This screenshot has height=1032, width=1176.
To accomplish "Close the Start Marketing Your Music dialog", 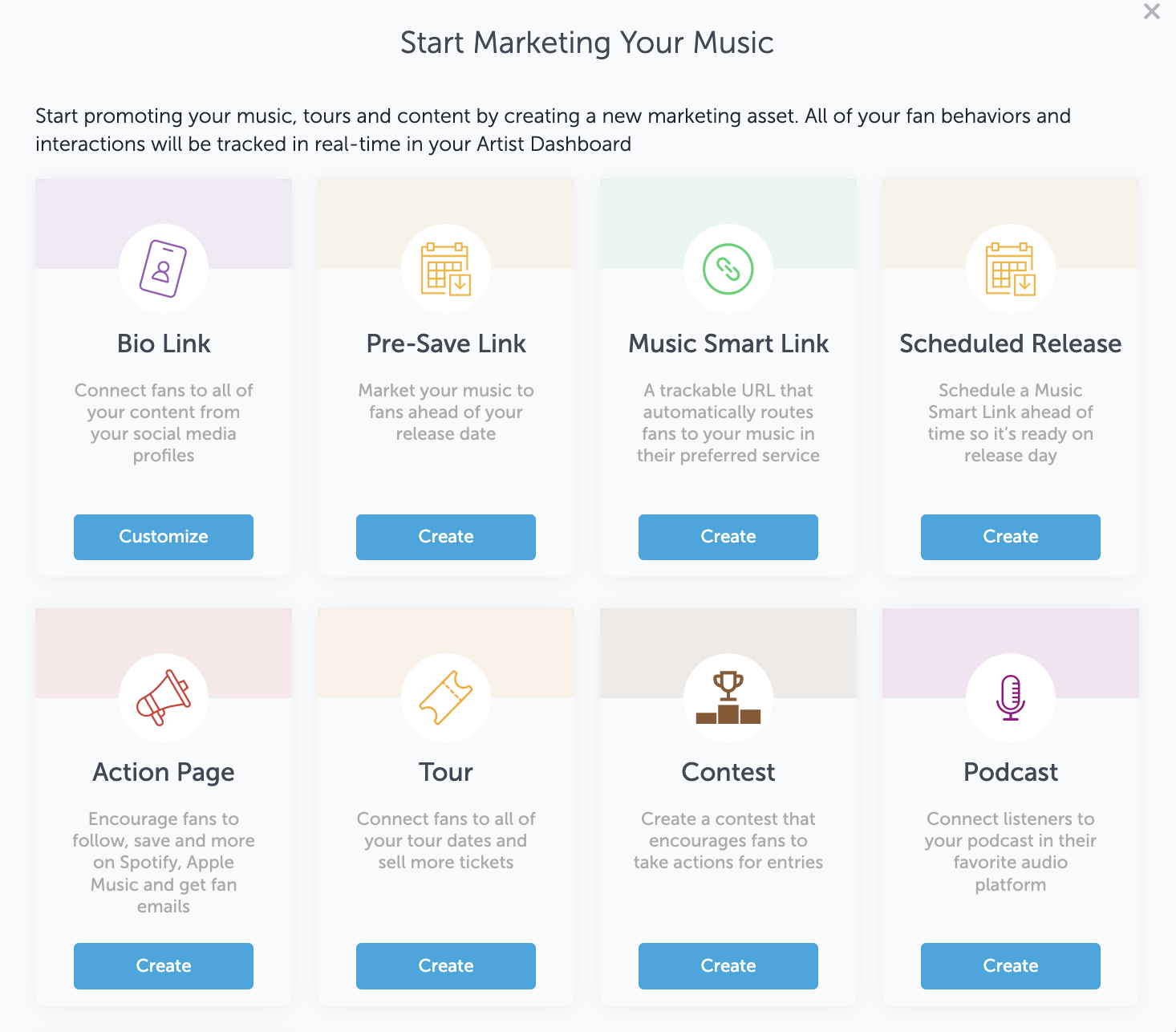I will pos(1152,11).
